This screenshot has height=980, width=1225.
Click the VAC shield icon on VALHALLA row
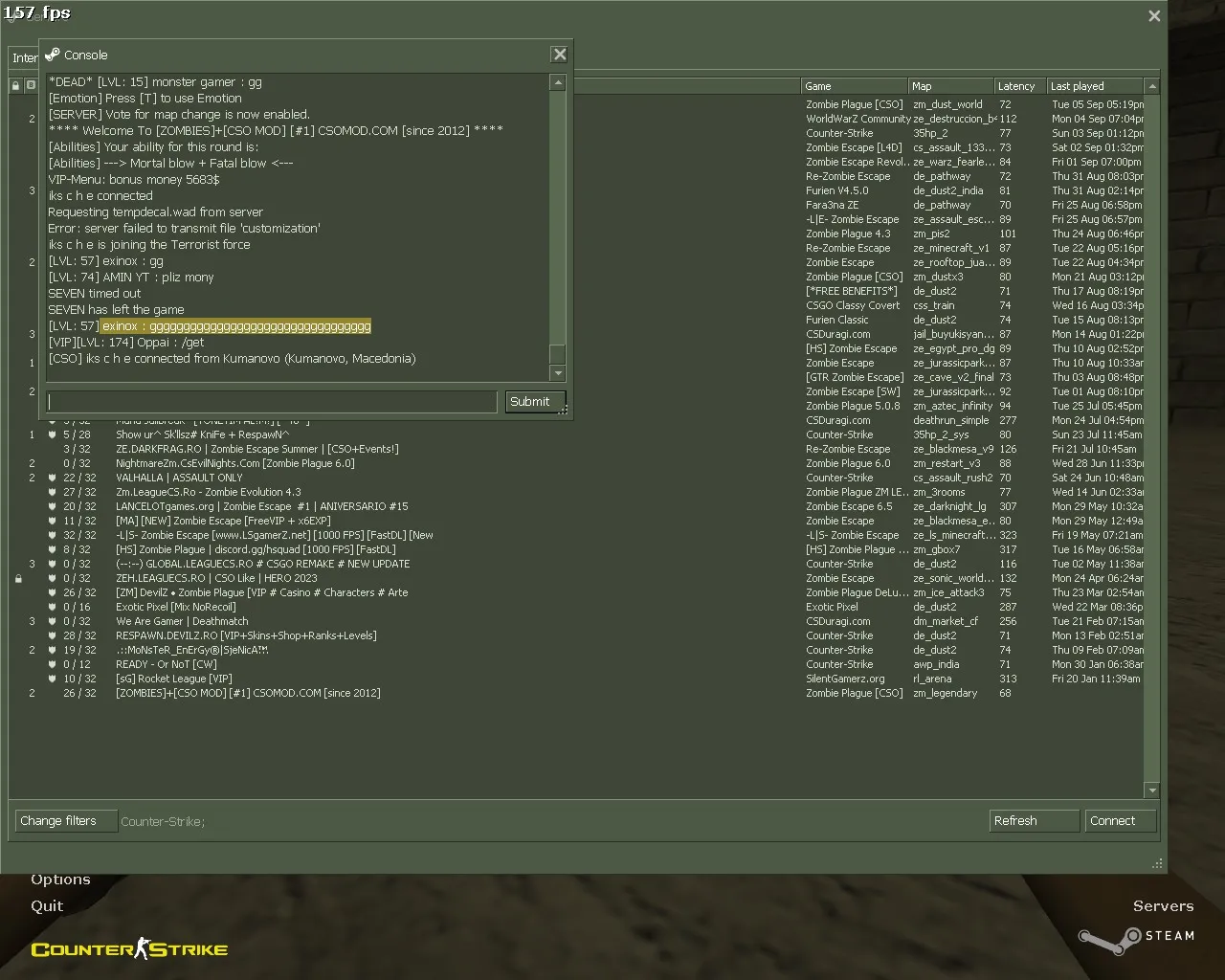click(53, 478)
